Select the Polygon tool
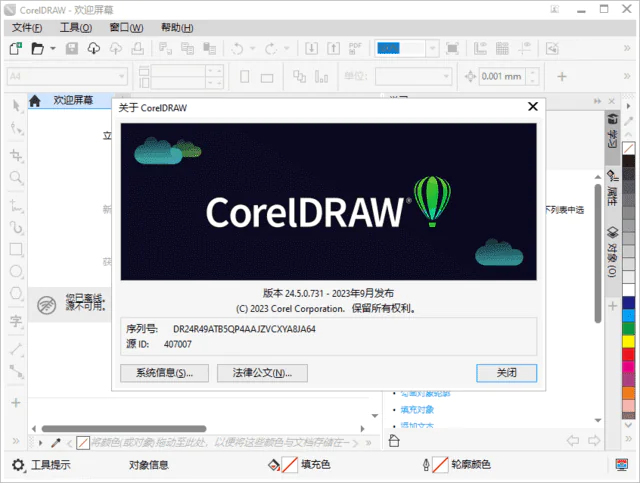Screen dimensions: 640x483 pyautogui.click(x=16, y=293)
